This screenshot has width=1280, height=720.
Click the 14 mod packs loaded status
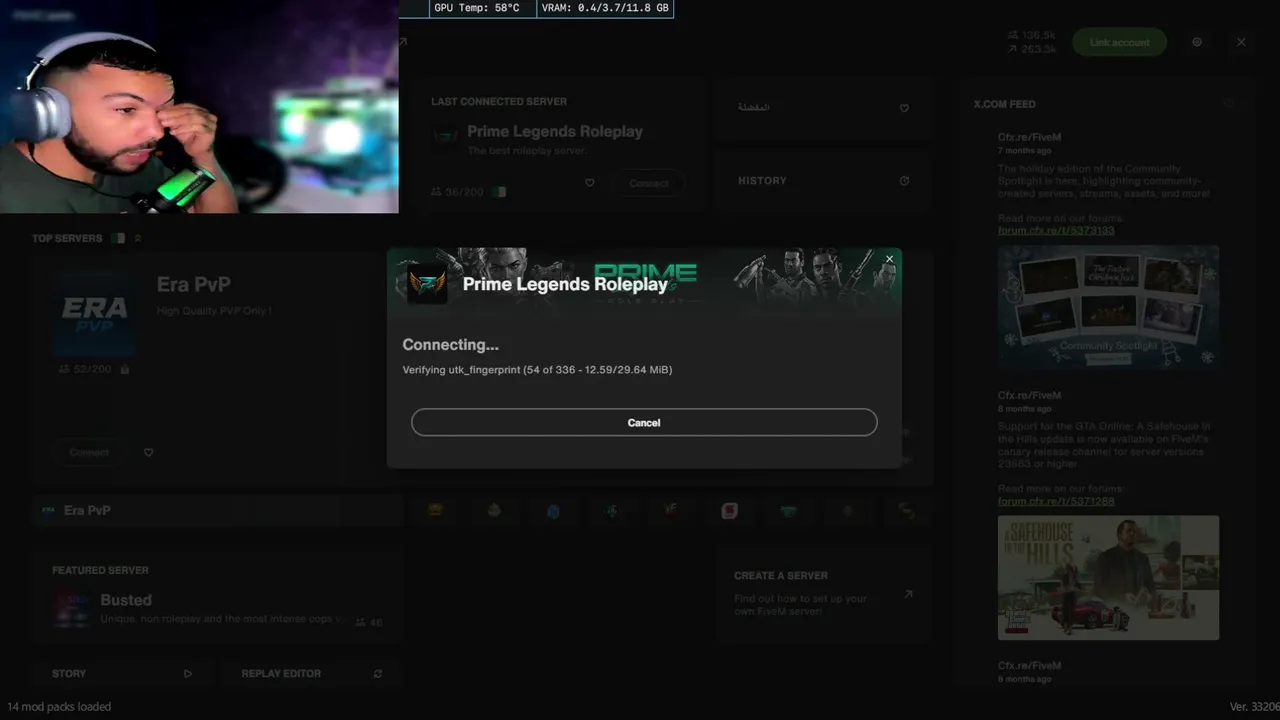(x=59, y=706)
